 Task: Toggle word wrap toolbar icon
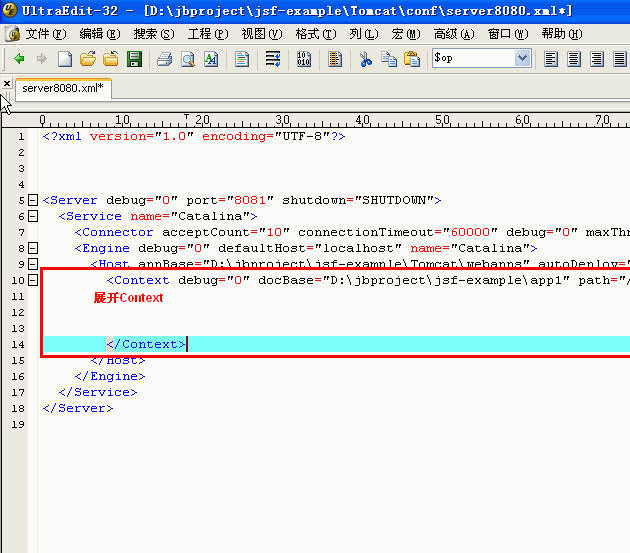point(273,59)
